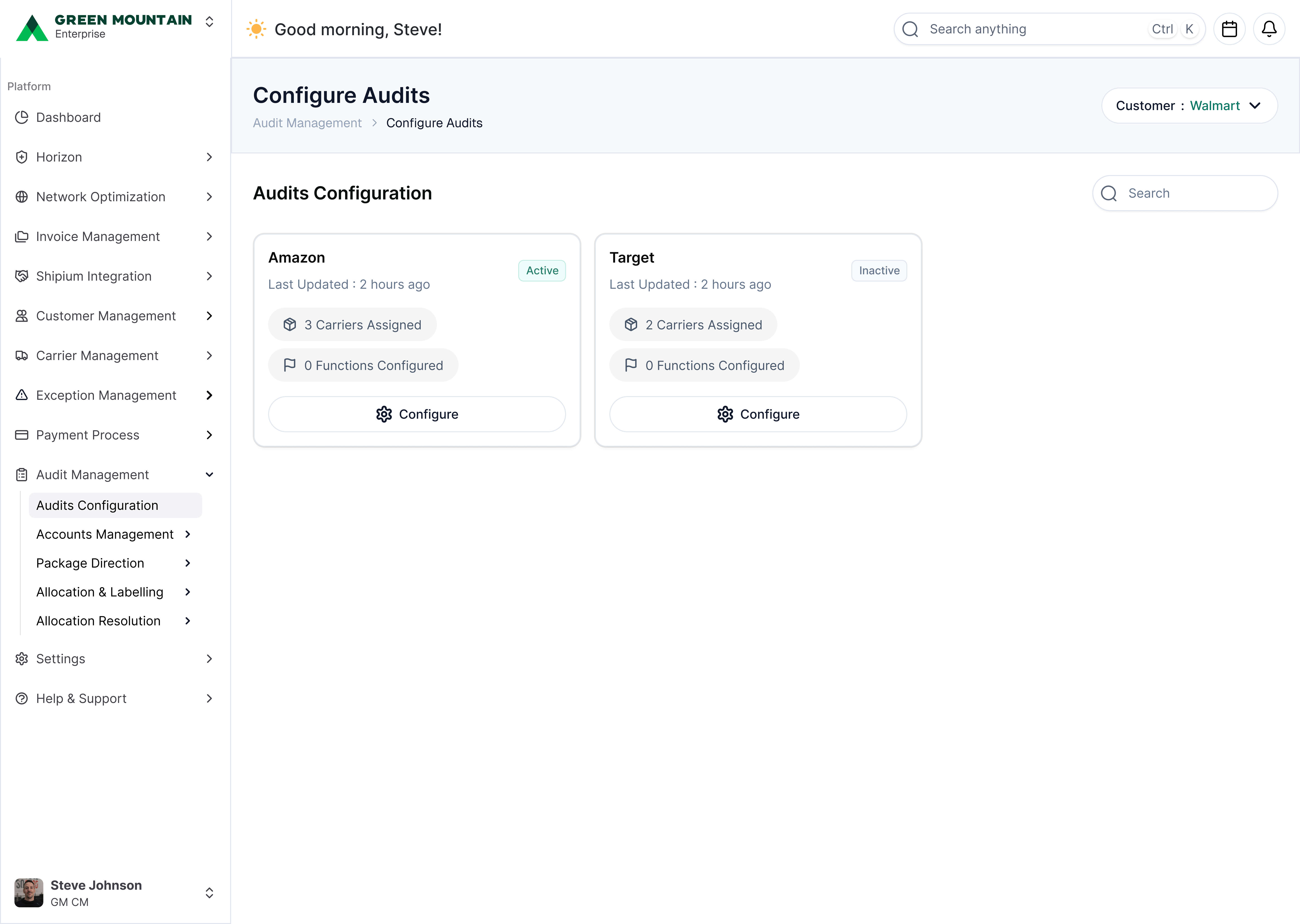
Task: Focus the Audits Configuration search field
Action: click(1185, 194)
